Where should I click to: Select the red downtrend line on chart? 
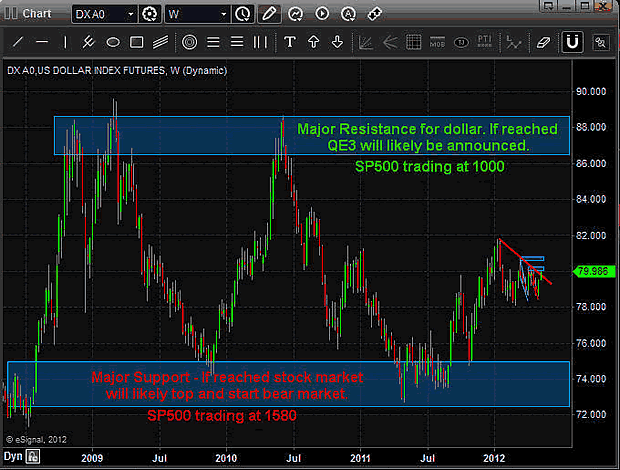click(x=526, y=262)
